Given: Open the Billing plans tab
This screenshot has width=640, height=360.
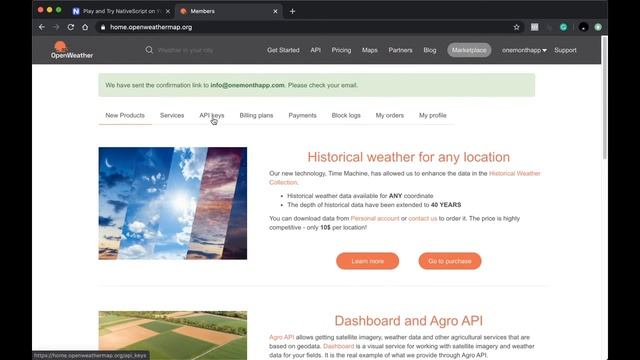Looking at the screenshot, I should pos(256,116).
